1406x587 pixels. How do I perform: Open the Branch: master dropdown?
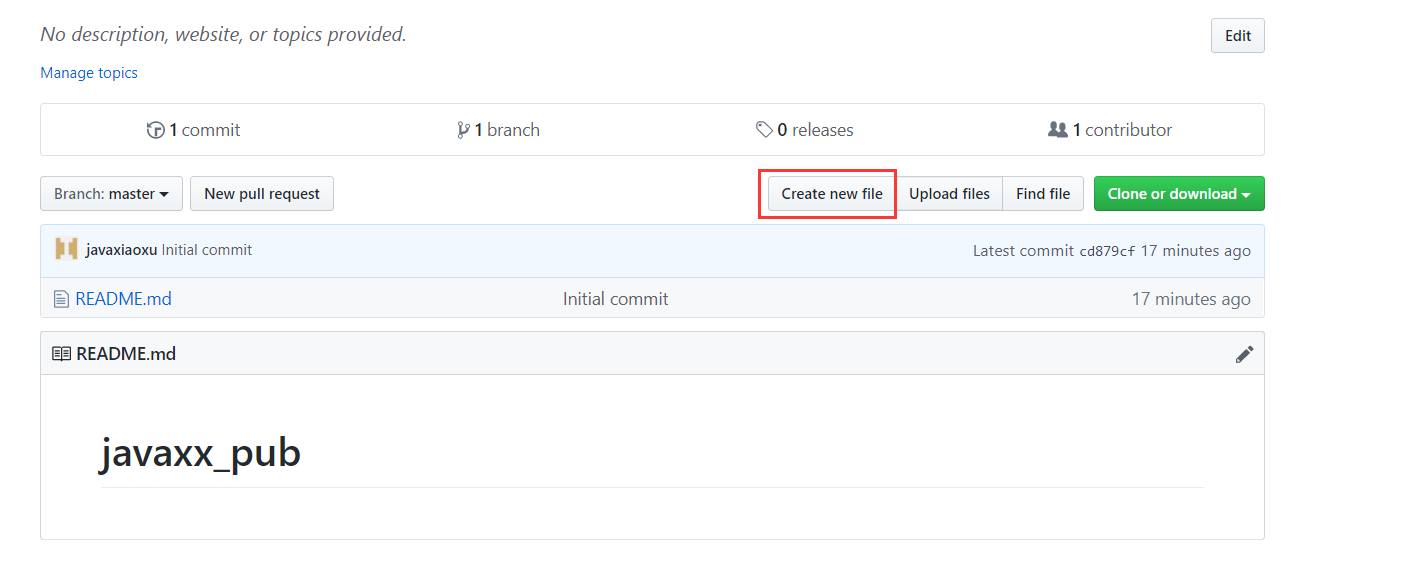coord(111,194)
